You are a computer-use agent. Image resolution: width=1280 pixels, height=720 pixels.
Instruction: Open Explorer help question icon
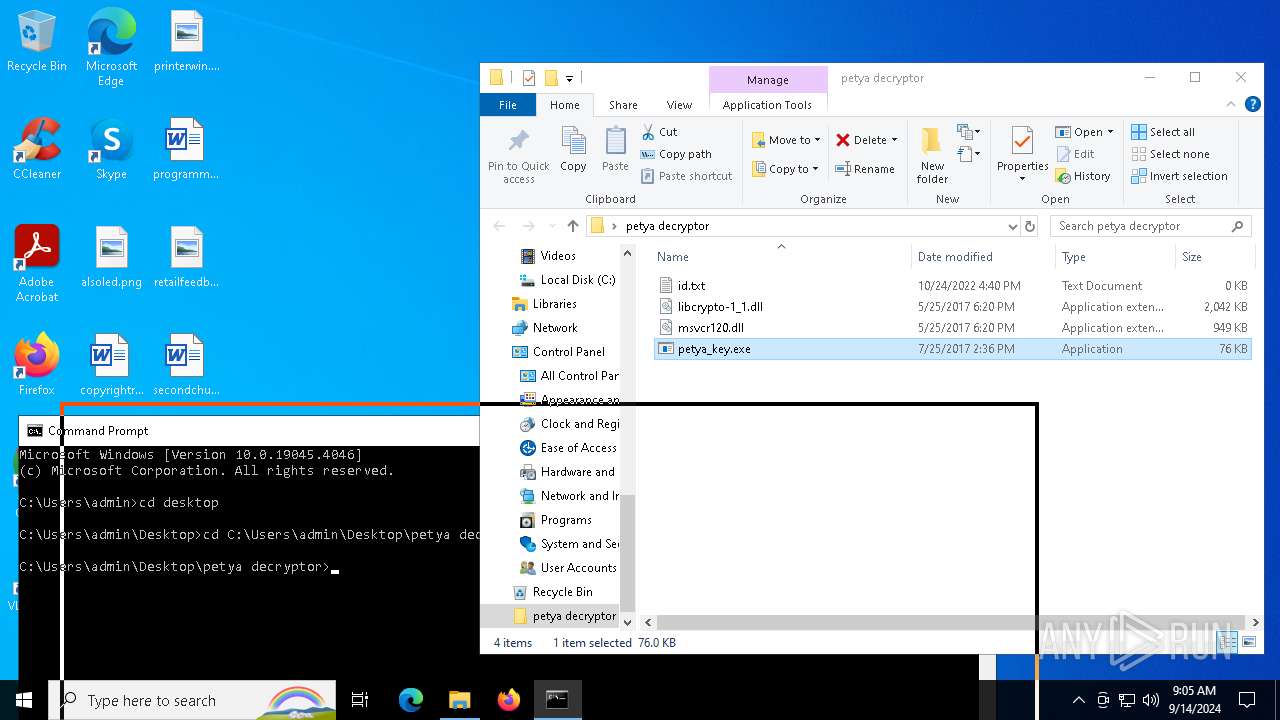pos(1252,104)
